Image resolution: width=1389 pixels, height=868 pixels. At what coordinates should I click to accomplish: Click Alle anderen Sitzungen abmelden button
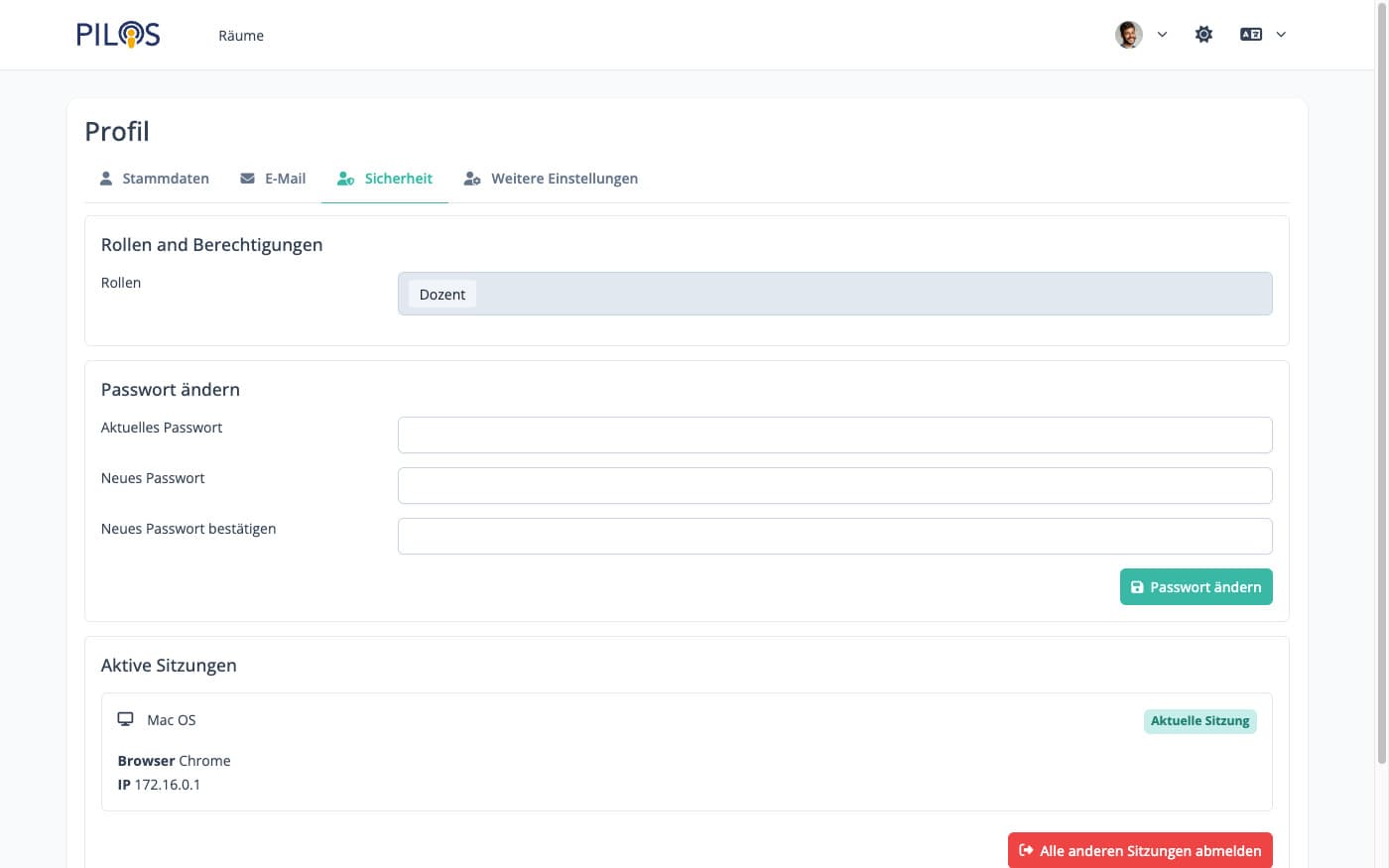pyautogui.click(x=1139, y=850)
